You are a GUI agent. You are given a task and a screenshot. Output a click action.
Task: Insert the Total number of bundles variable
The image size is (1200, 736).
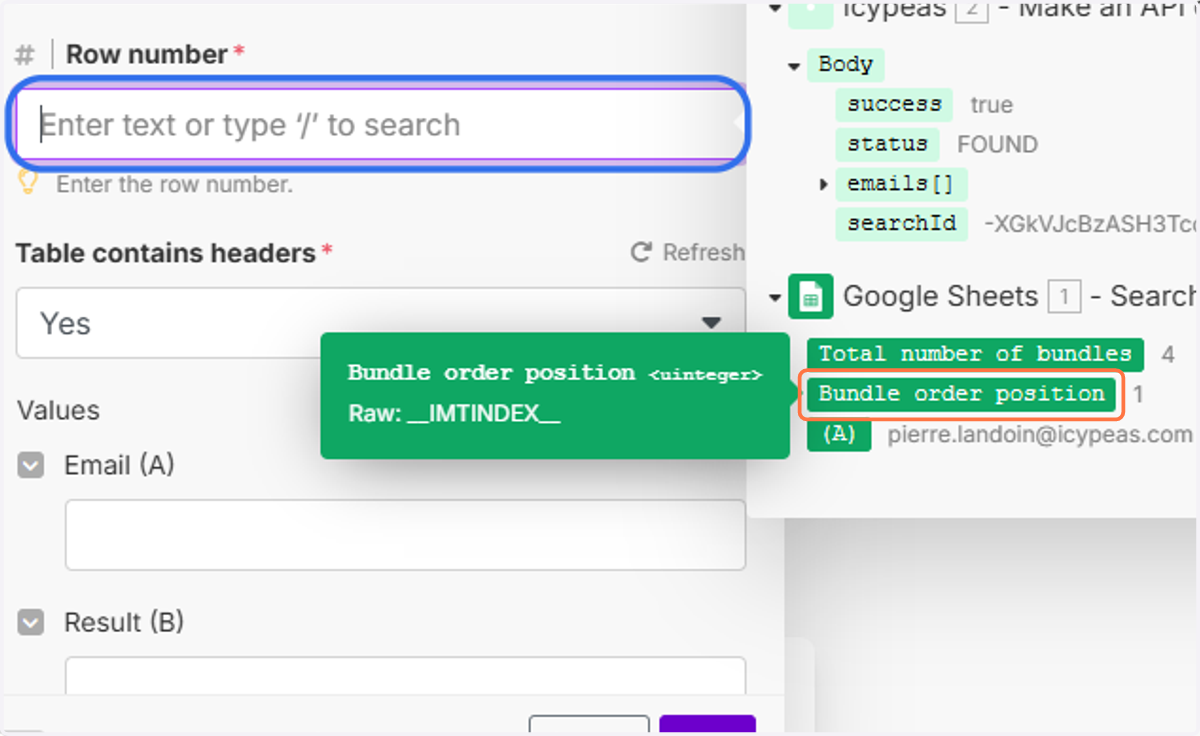(975, 353)
